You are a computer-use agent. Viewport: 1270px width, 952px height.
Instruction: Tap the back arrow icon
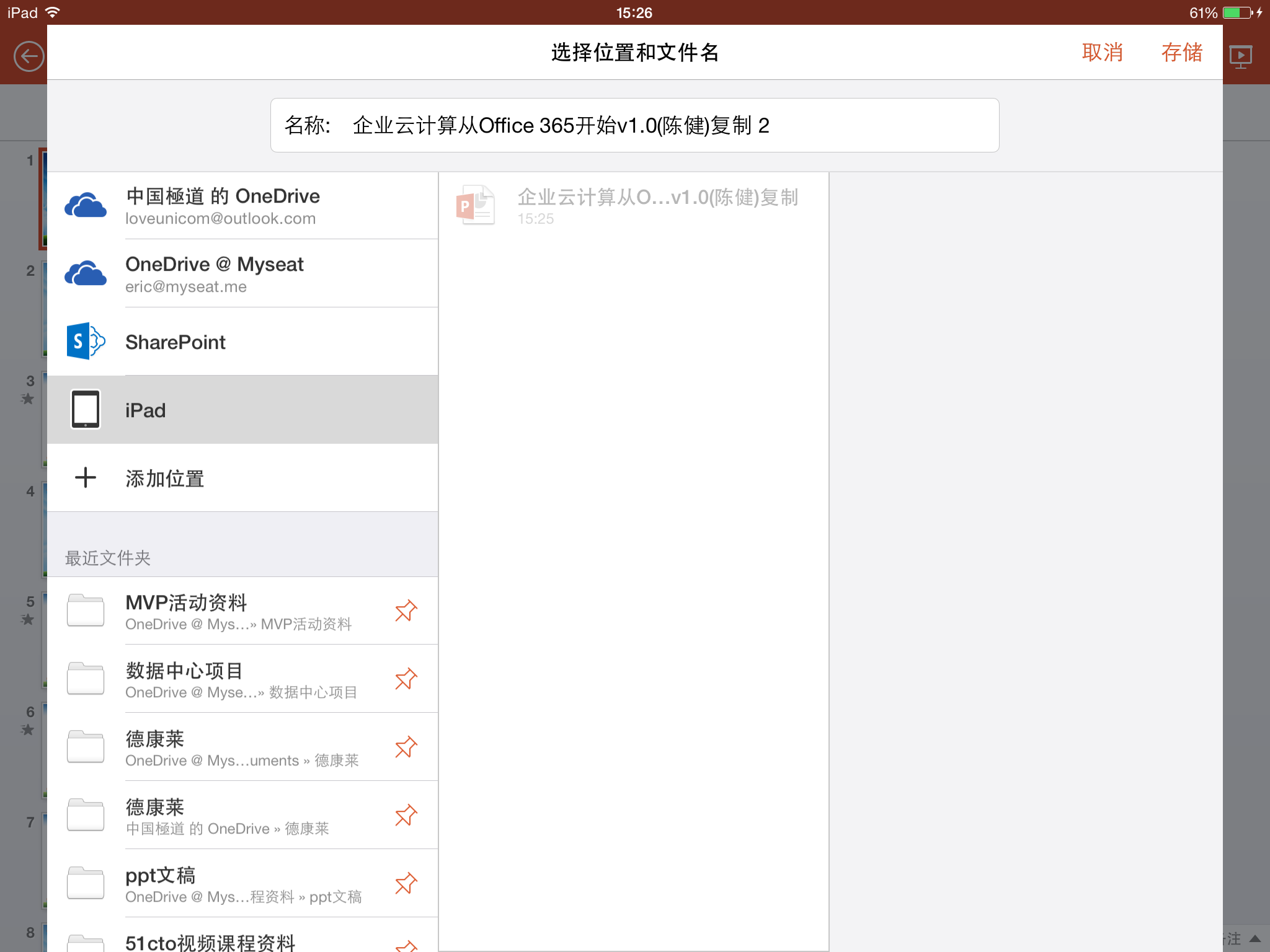tap(29, 56)
